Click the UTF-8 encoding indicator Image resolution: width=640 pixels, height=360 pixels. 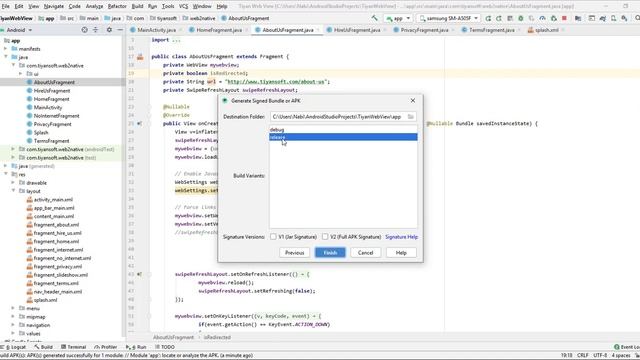[600, 356]
